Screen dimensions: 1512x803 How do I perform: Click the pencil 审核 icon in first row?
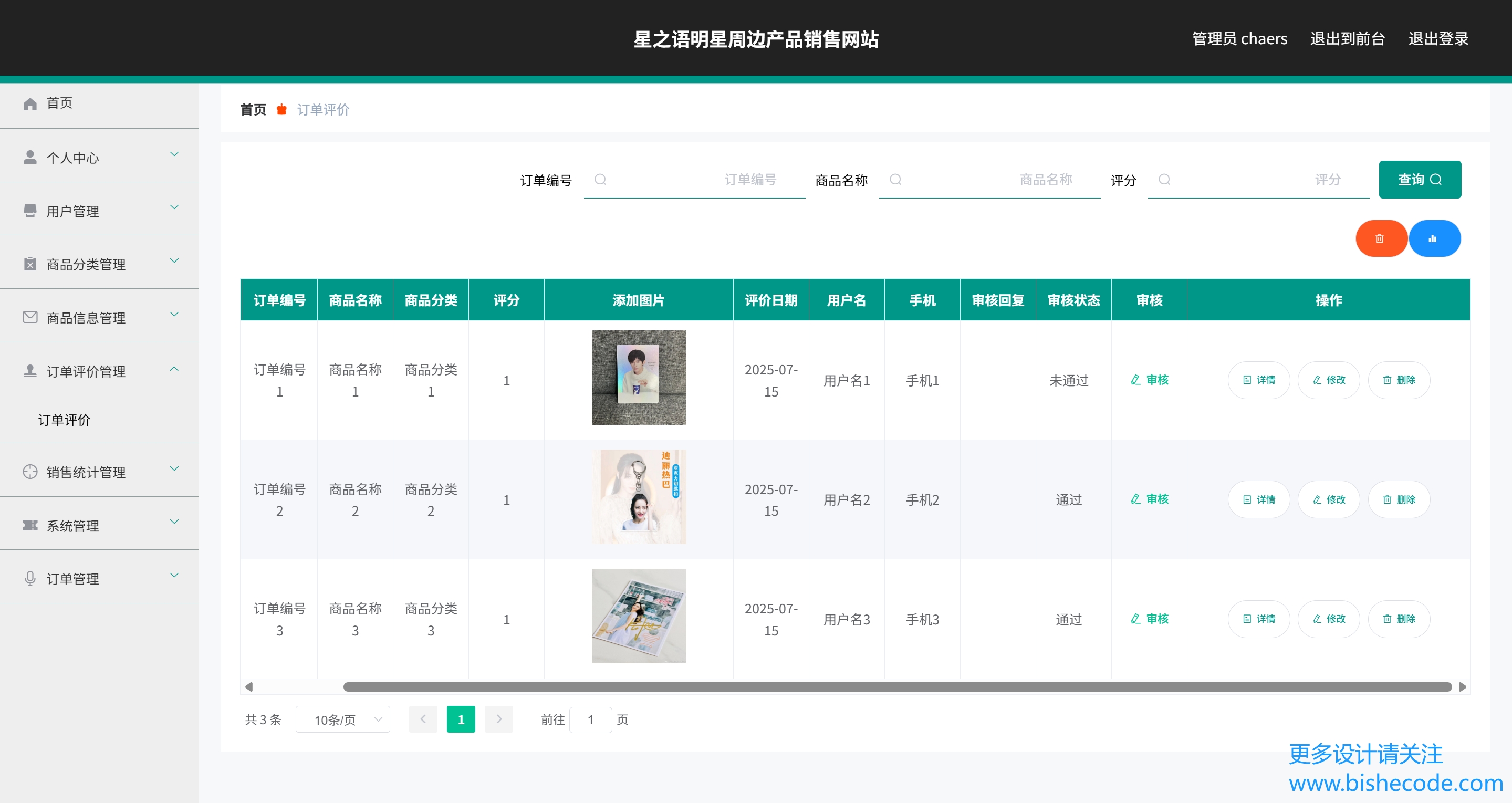(1136, 380)
